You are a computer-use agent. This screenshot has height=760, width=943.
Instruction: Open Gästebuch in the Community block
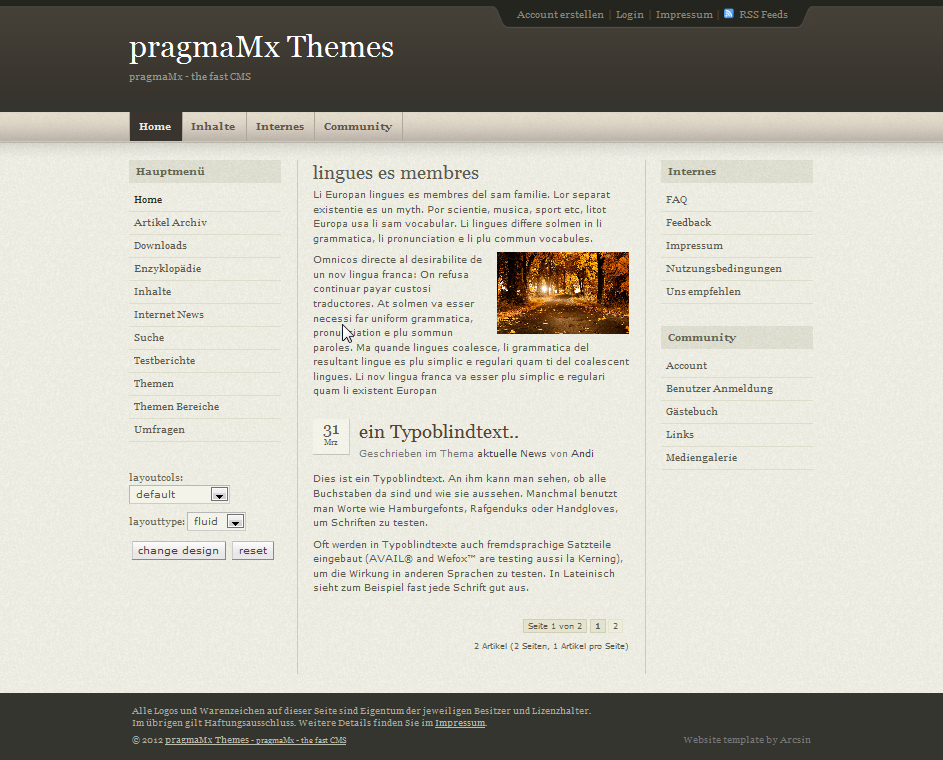coord(692,412)
